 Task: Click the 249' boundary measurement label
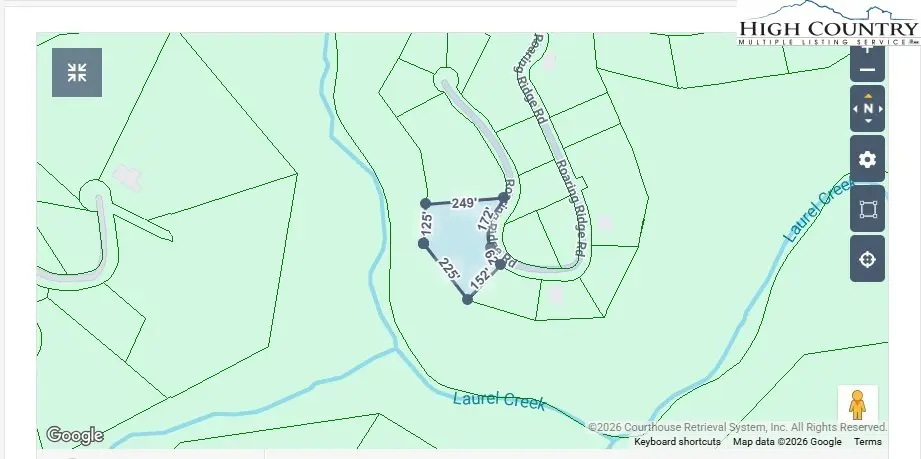pyautogui.click(x=463, y=203)
